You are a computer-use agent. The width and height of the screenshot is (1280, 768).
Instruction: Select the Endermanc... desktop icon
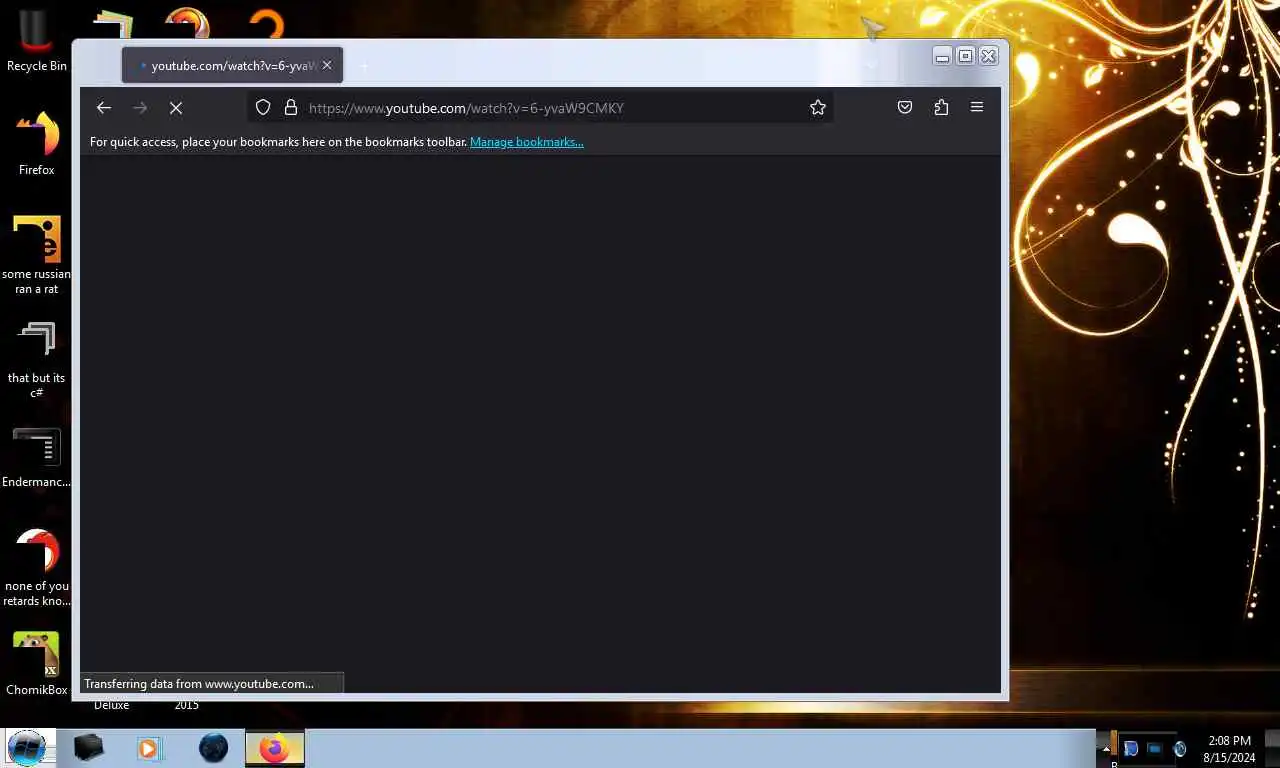[37, 458]
